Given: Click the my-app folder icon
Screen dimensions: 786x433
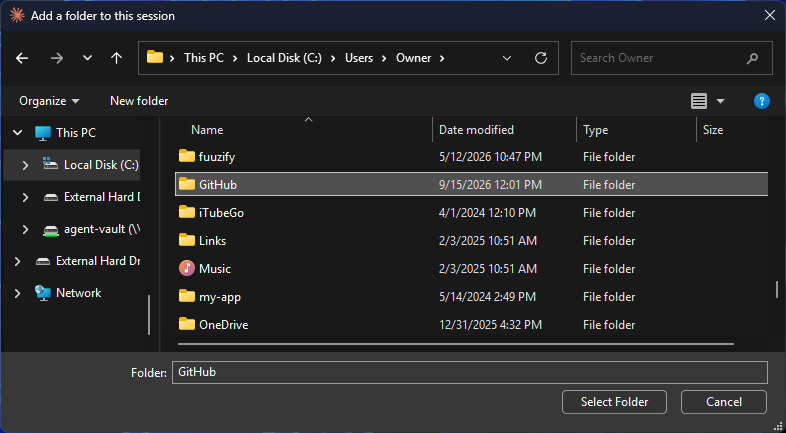Looking at the screenshot, I should (186, 296).
